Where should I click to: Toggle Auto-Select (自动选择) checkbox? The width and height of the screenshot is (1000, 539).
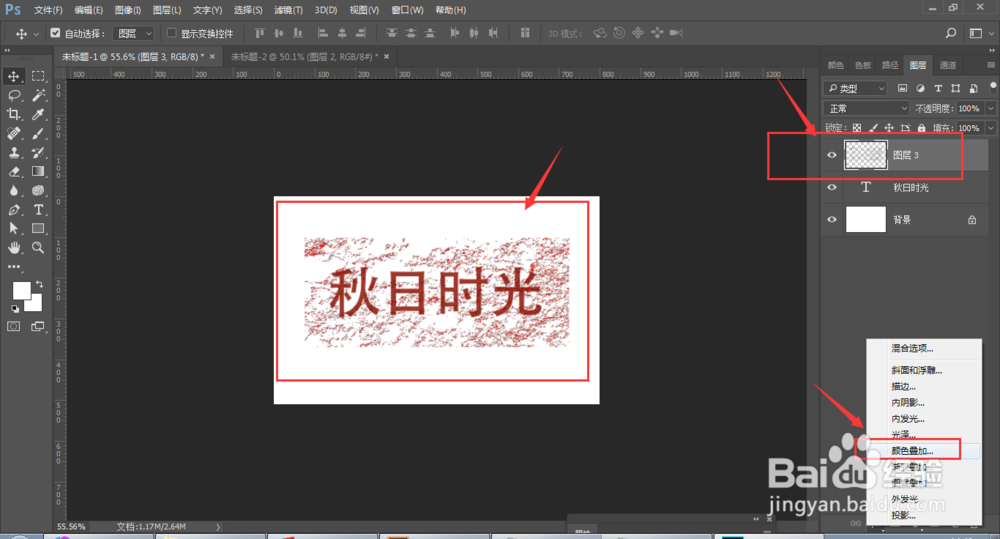(x=55, y=33)
